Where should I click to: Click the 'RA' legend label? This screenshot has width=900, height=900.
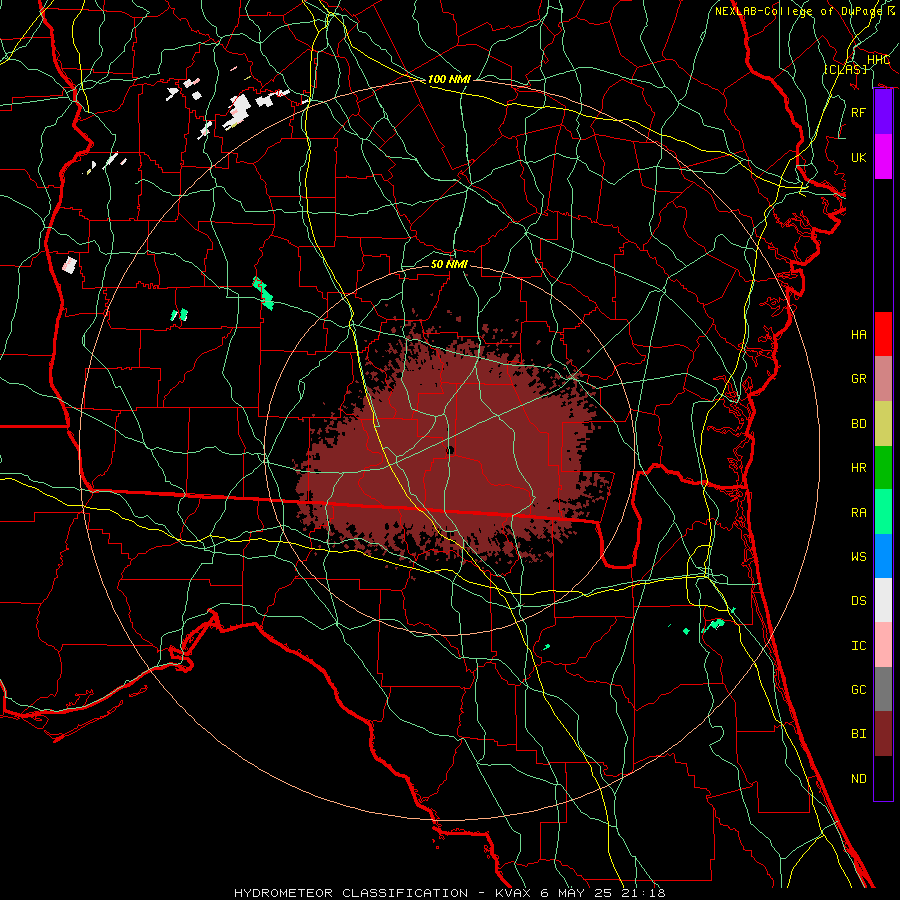click(x=859, y=513)
